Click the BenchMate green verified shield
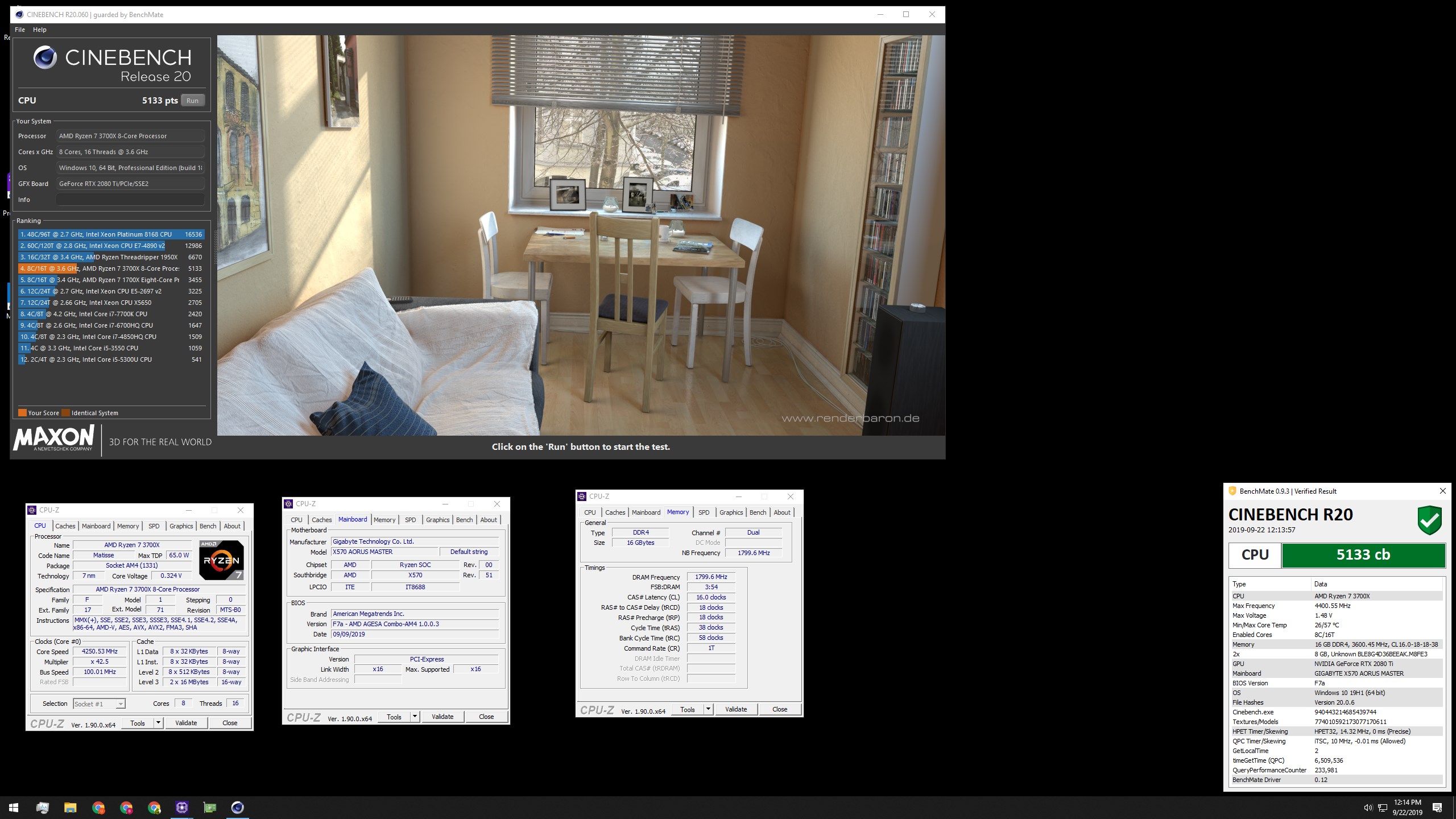Image resolution: width=1456 pixels, height=819 pixels. (x=1429, y=520)
